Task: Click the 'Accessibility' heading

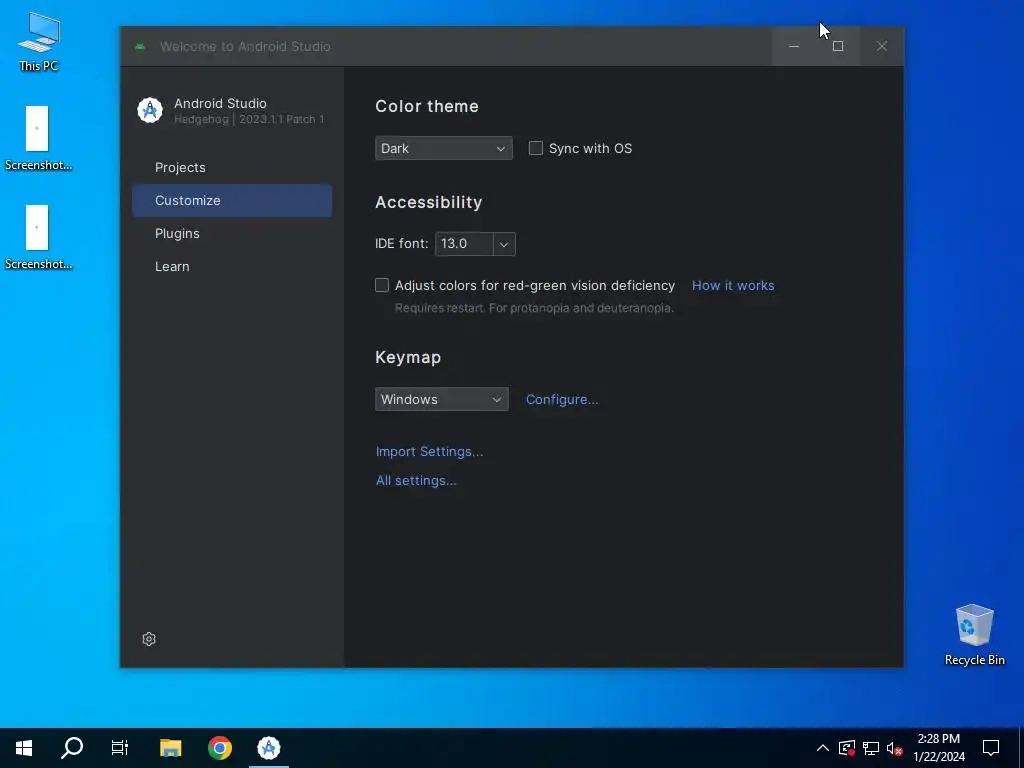Action: [x=428, y=202]
